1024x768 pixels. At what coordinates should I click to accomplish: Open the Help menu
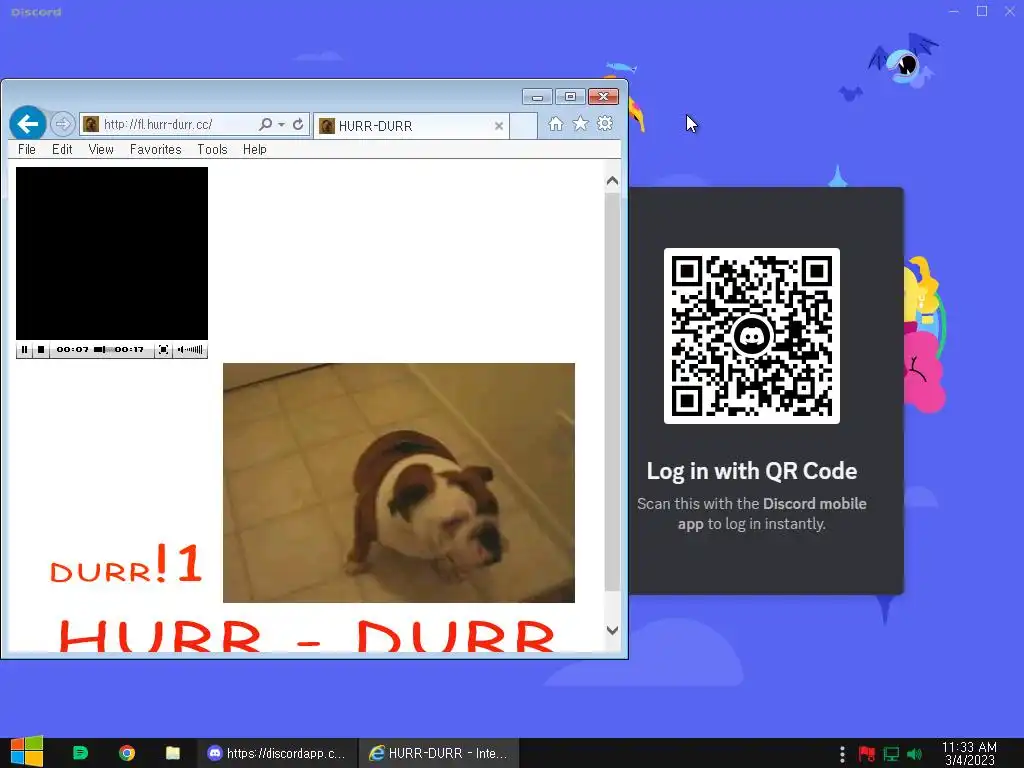(x=255, y=150)
